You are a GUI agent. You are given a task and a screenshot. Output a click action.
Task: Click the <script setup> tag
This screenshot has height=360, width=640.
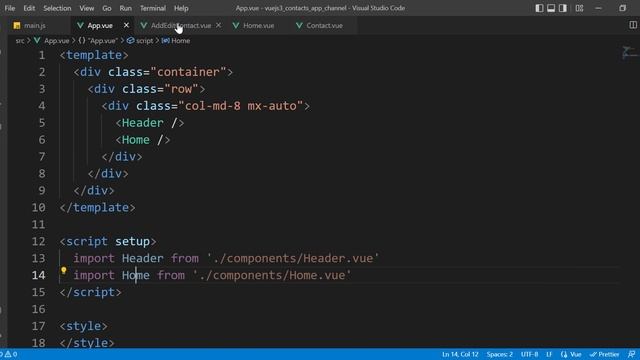point(108,241)
